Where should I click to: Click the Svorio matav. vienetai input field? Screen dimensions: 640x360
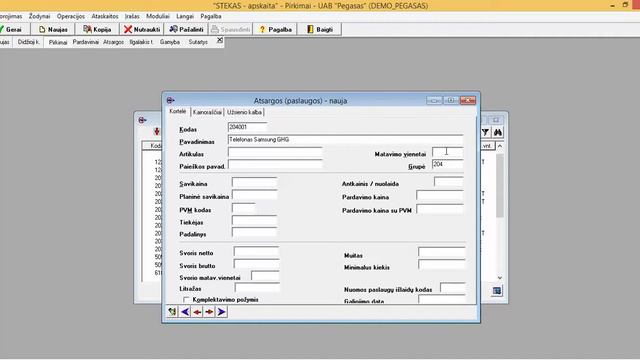(x=265, y=276)
